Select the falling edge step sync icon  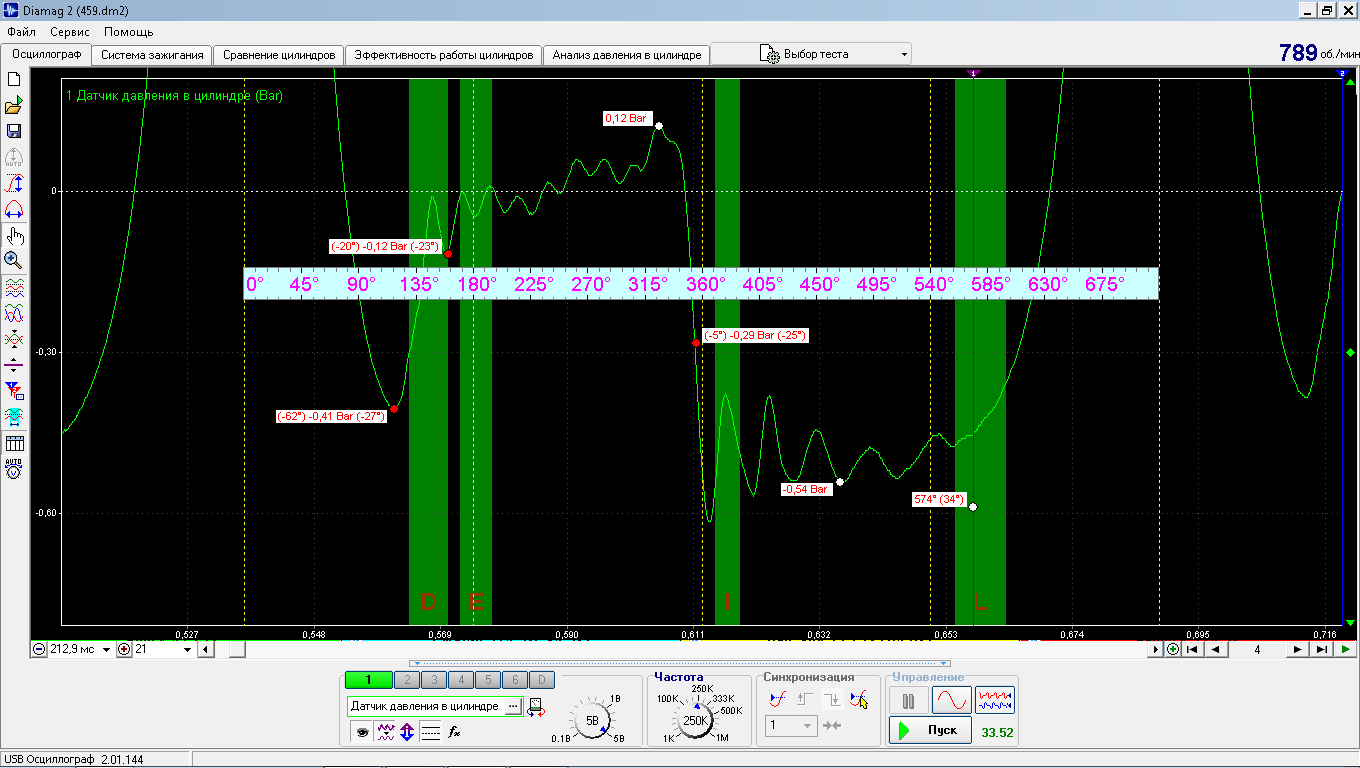[831, 699]
